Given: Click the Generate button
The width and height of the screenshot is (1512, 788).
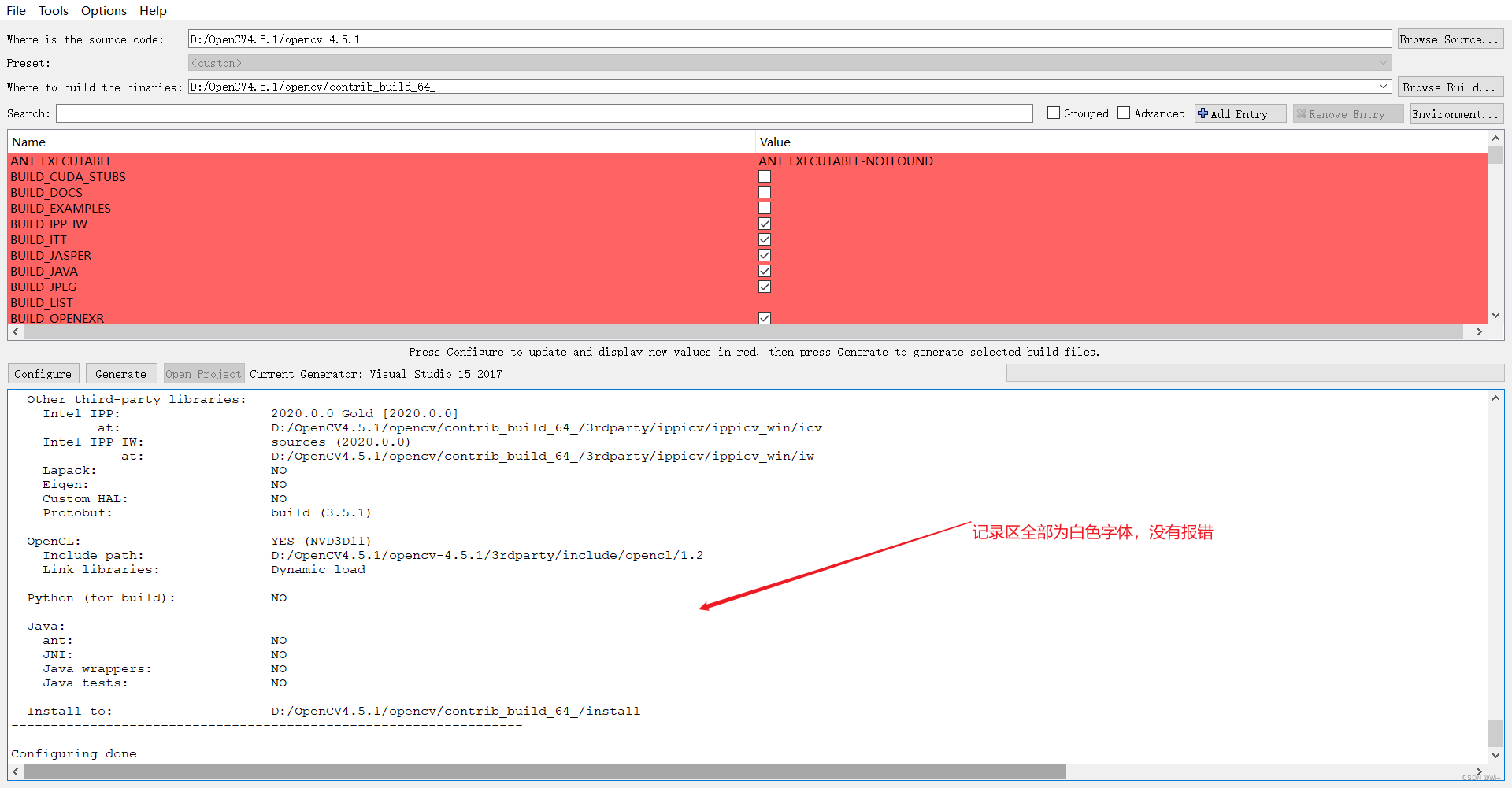Looking at the screenshot, I should point(120,374).
